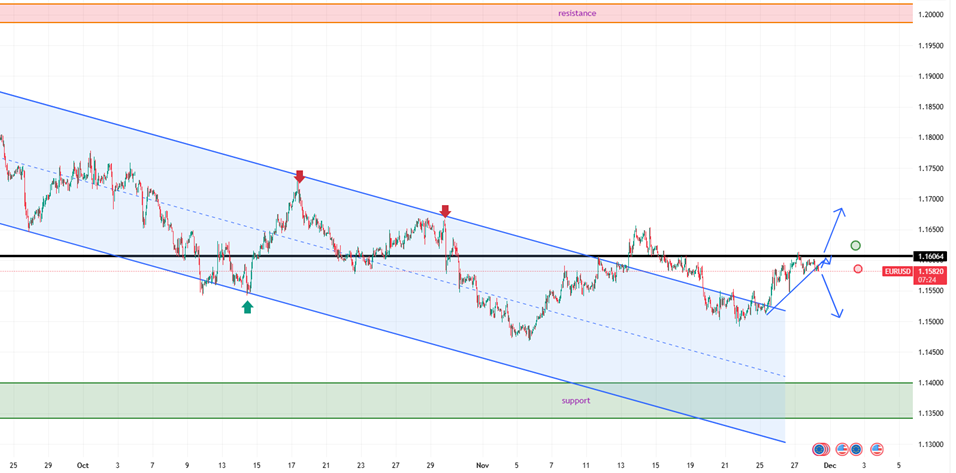Select the red down arrow near October 29
Screen dimensions: 956x473
[x=445, y=211]
